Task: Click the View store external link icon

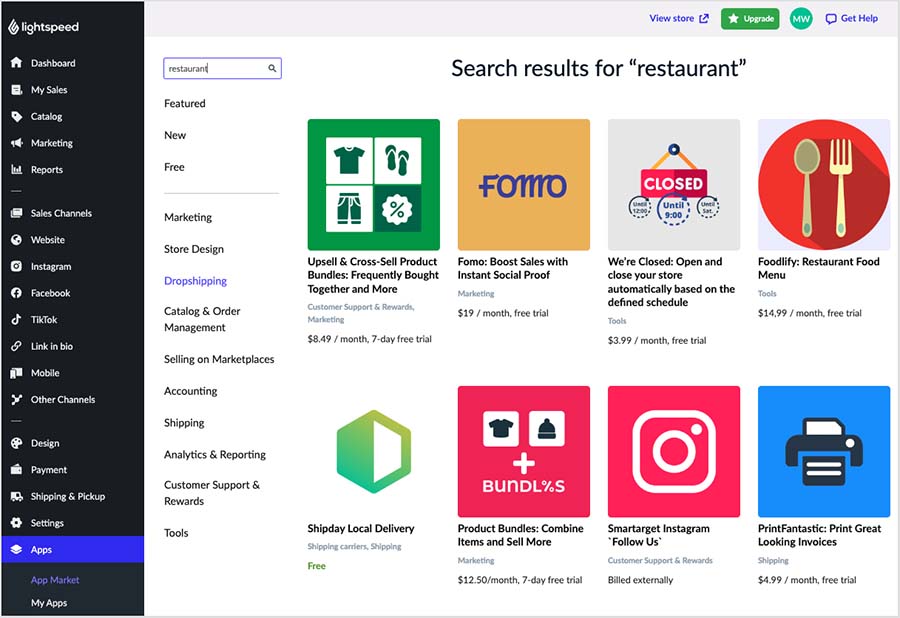Action: point(704,18)
